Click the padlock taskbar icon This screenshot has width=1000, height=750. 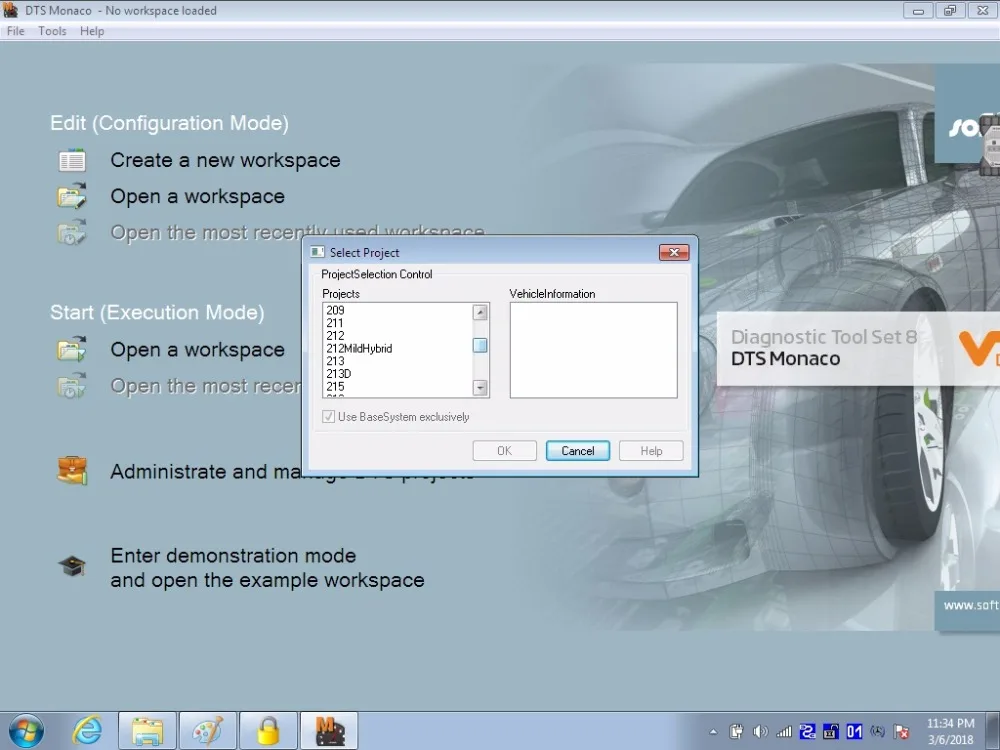coord(268,731)
